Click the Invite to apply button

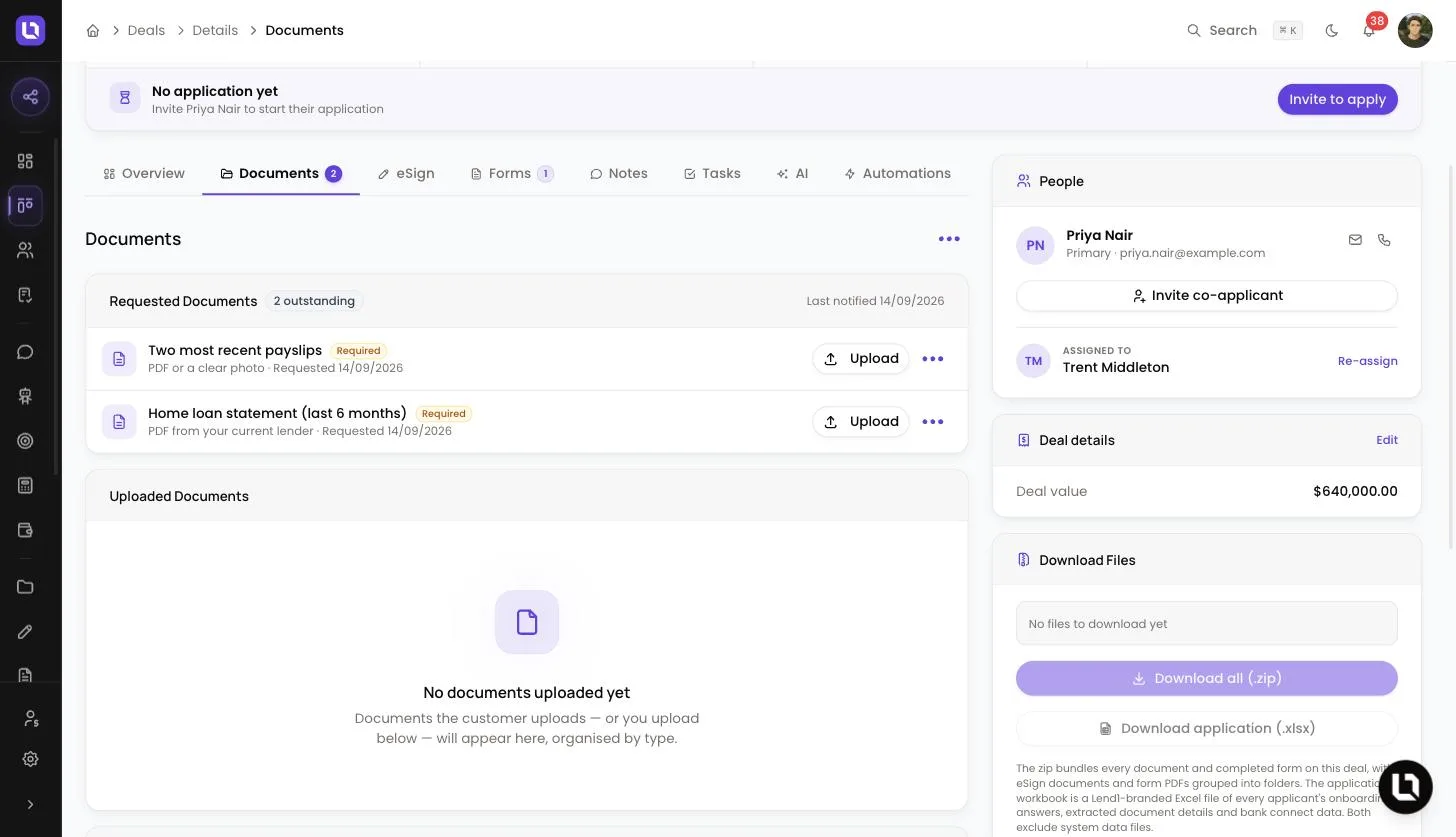click(1337, 99)
